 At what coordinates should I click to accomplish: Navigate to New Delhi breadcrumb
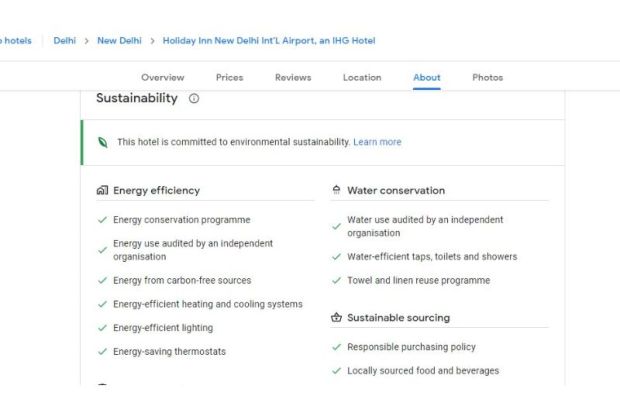tap(119, 41)
